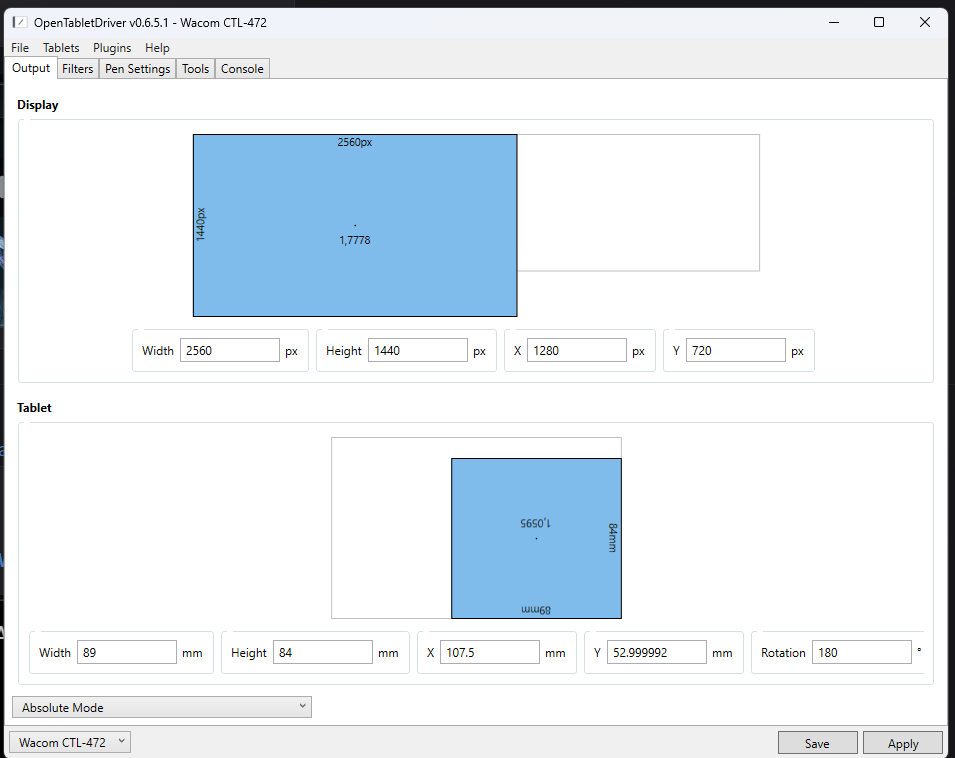The image size is (955, 758).
Task: Open the Plugins menu
Action: point(112,47)
